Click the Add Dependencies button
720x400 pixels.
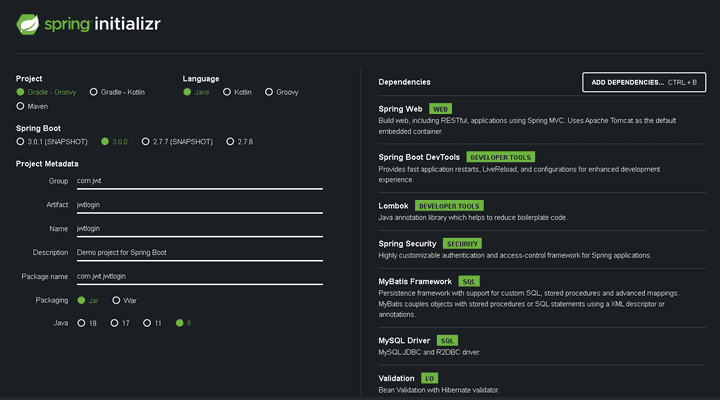click(x=644, y=82)
